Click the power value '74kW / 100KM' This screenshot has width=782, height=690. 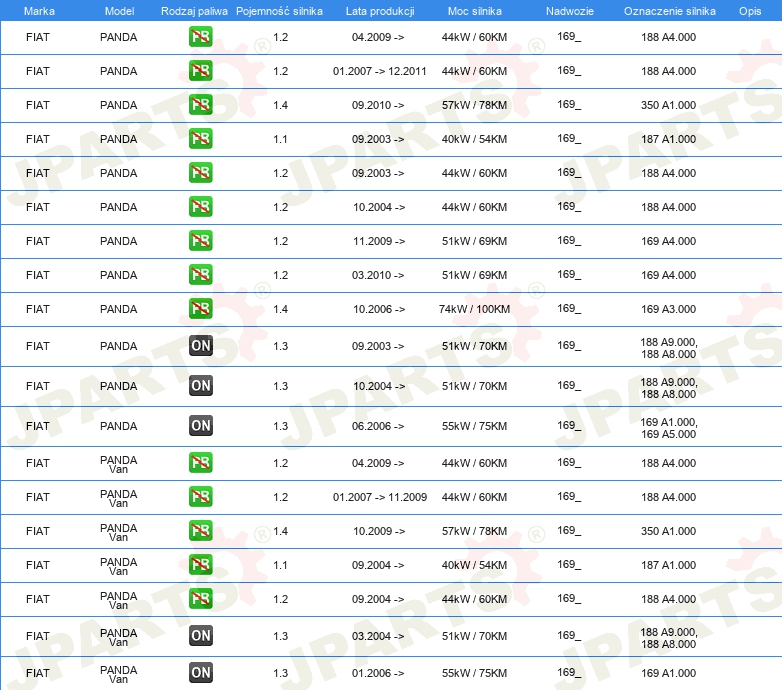(x=474, y=309)
